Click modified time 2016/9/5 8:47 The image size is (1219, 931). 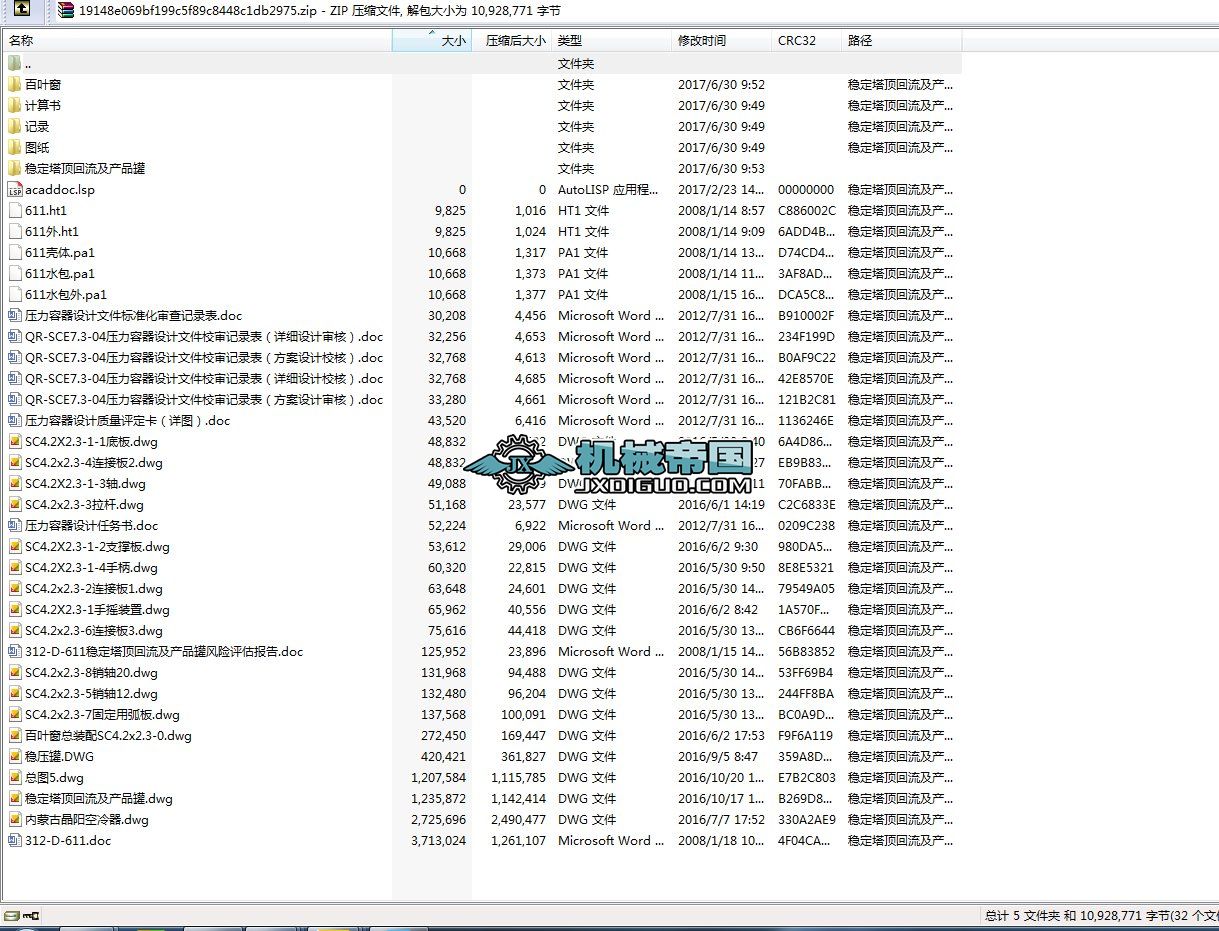718,756
